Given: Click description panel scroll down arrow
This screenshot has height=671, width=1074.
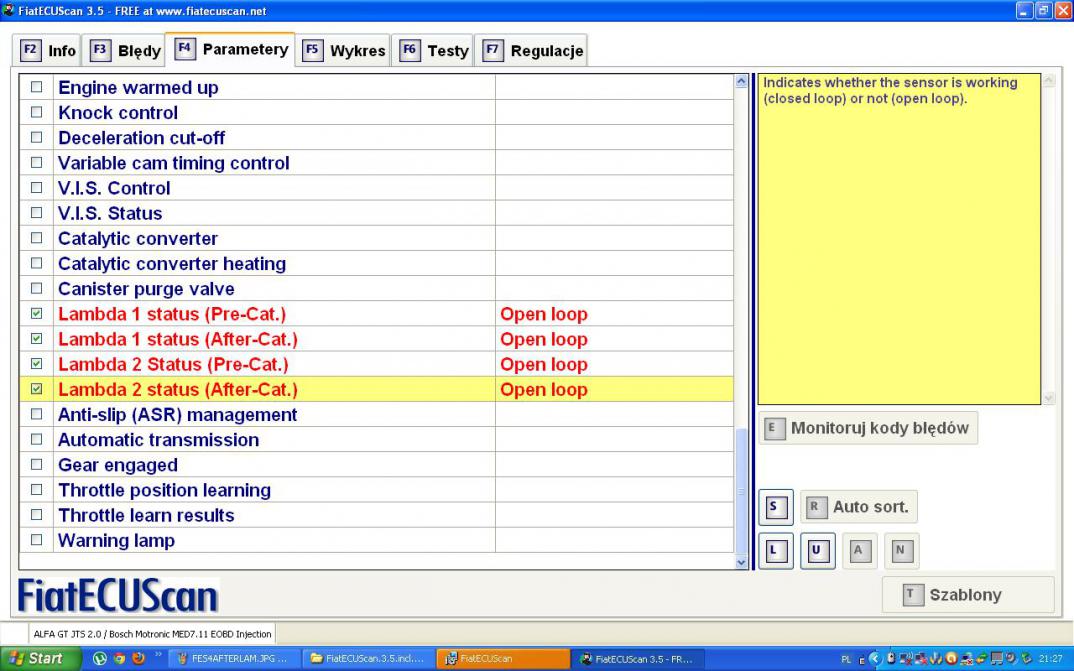Looking at the screenshot, I should [x=1049, y=398].
